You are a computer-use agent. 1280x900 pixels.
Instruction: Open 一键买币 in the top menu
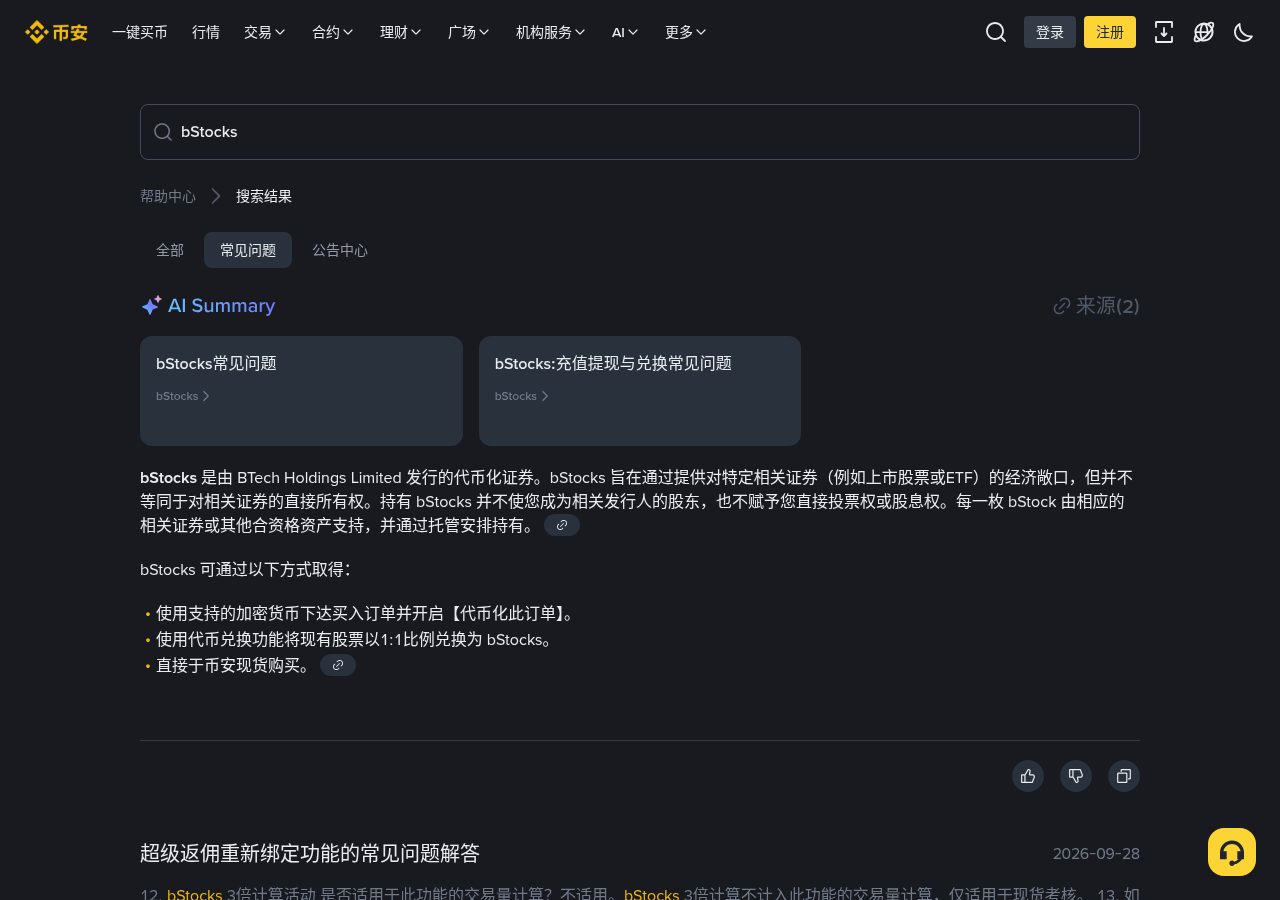click(x=140, y=32)
